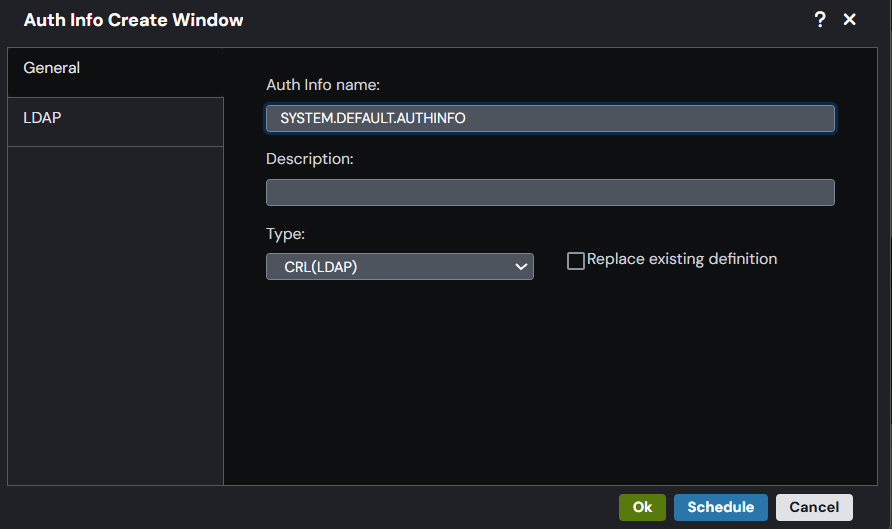Close the Auth Info Create Window
The height and width of the screenshot is (529, 892).
tap(849, 19)
